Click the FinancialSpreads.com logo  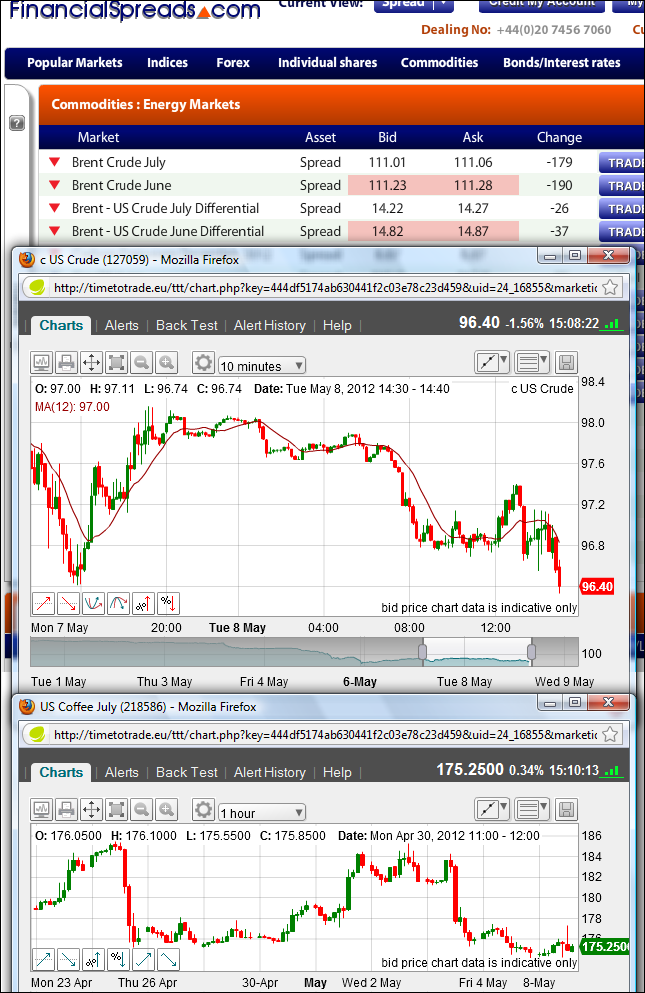tap(135, 10)
